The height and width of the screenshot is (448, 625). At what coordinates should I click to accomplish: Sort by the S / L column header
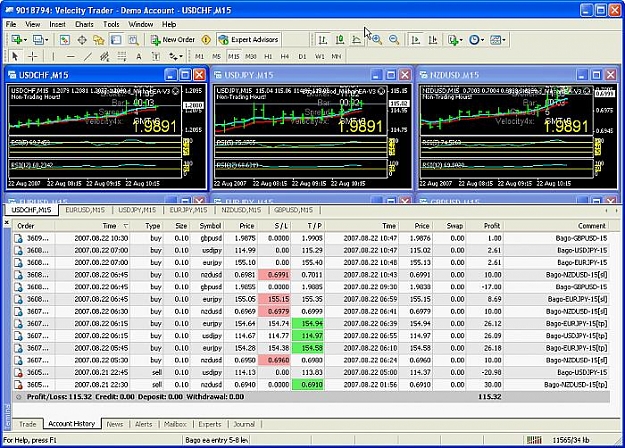275,226
